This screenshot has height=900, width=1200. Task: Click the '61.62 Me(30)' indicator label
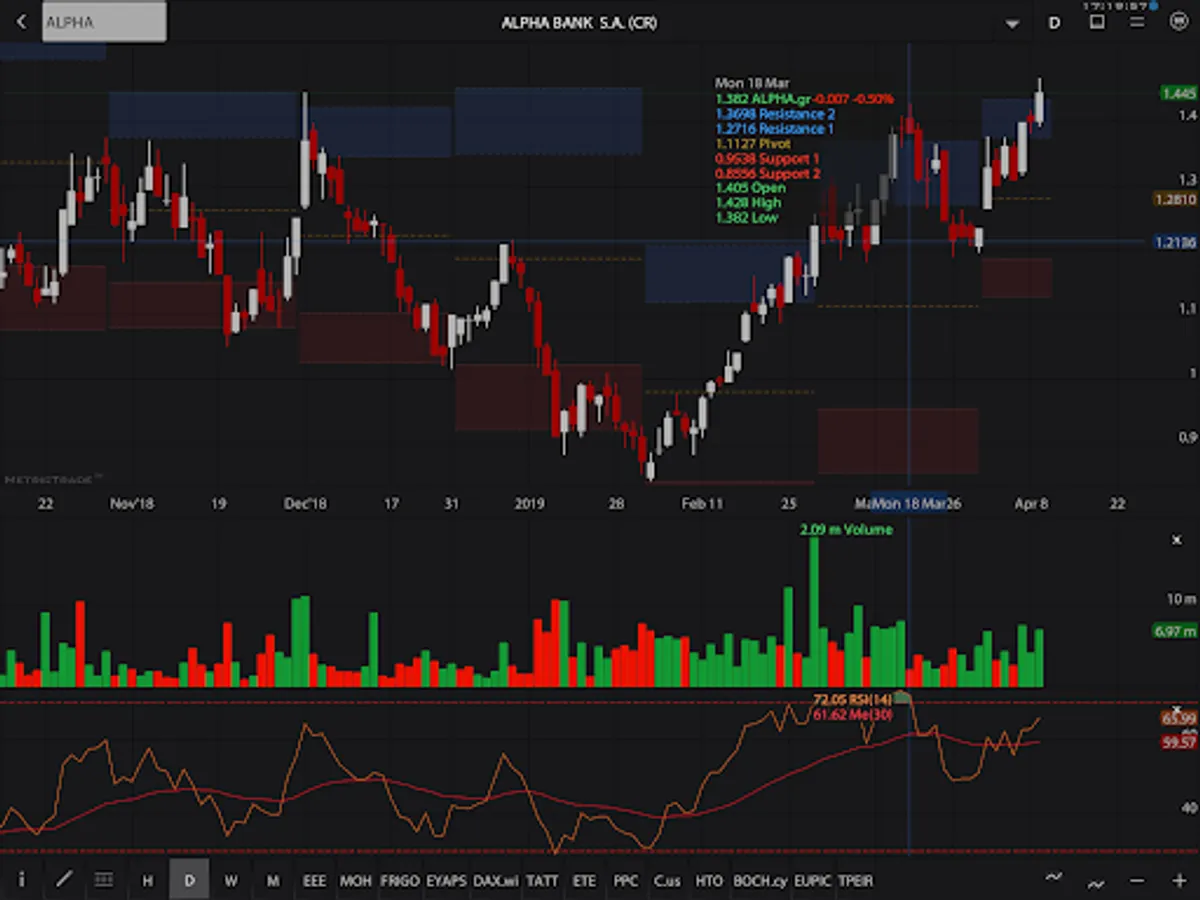point(852,714)
